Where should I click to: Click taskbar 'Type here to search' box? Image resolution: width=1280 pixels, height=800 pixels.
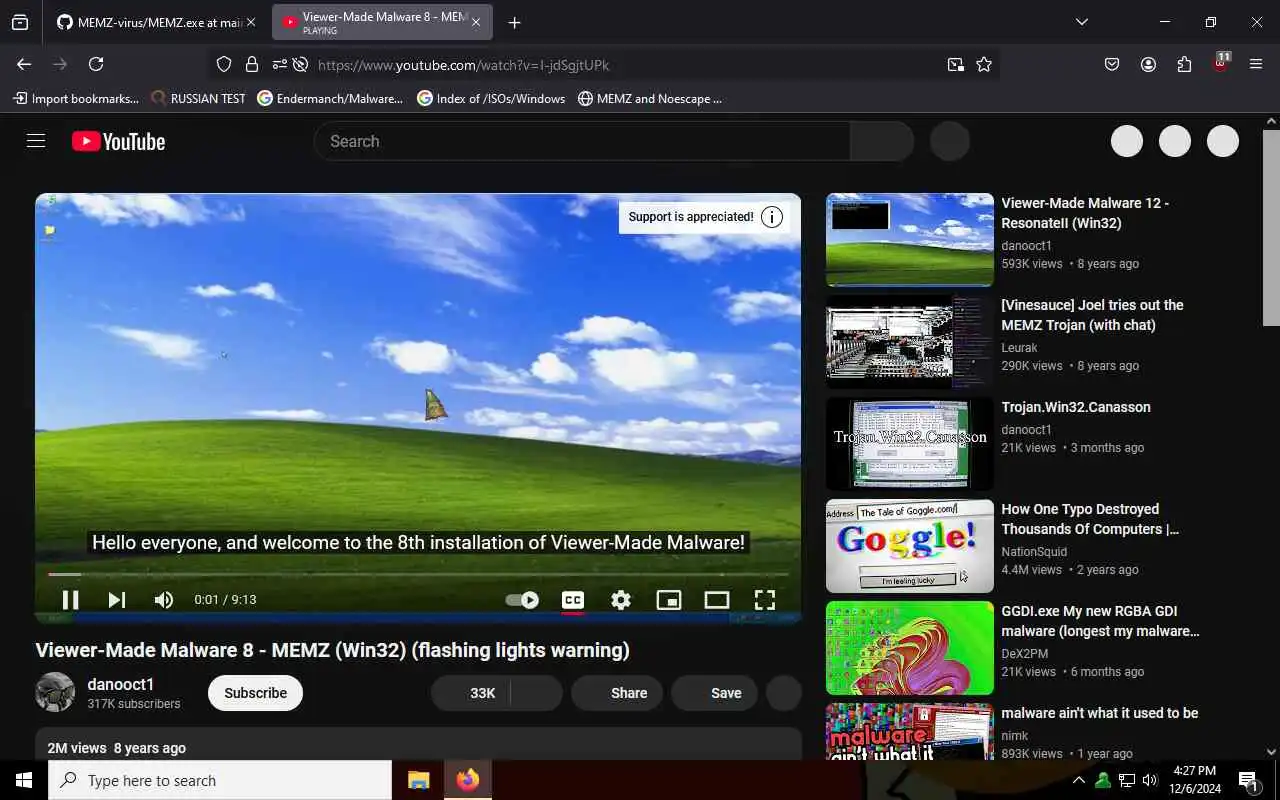(x=220, y=780)
